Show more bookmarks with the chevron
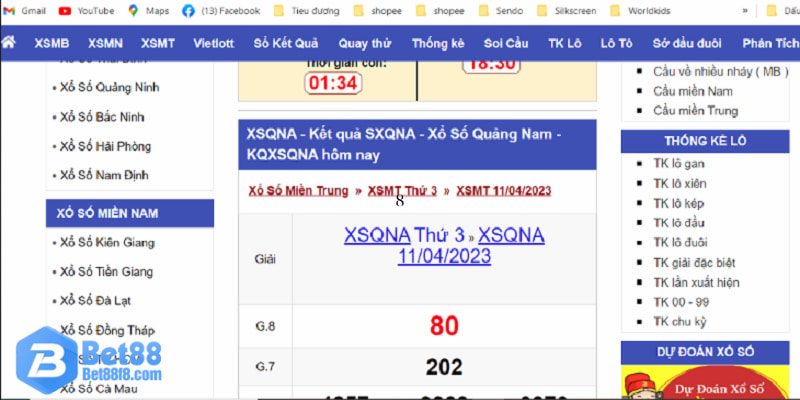This screenshot has height=400, width=800. [745, 11]
